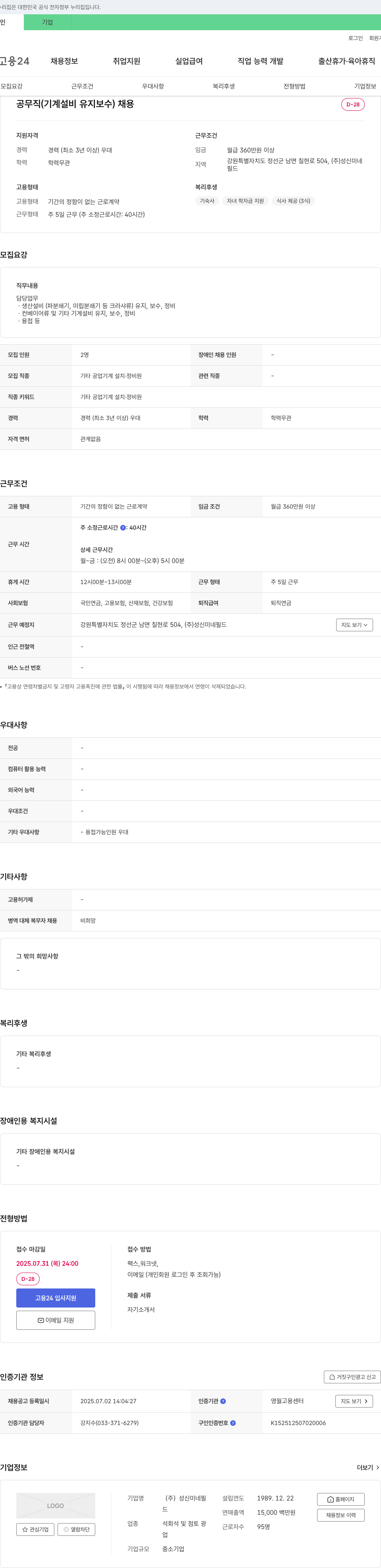
Task: Open the 출산휴가·육아휴직 menu
Action: pyautogui.click(x=346, y=61)
